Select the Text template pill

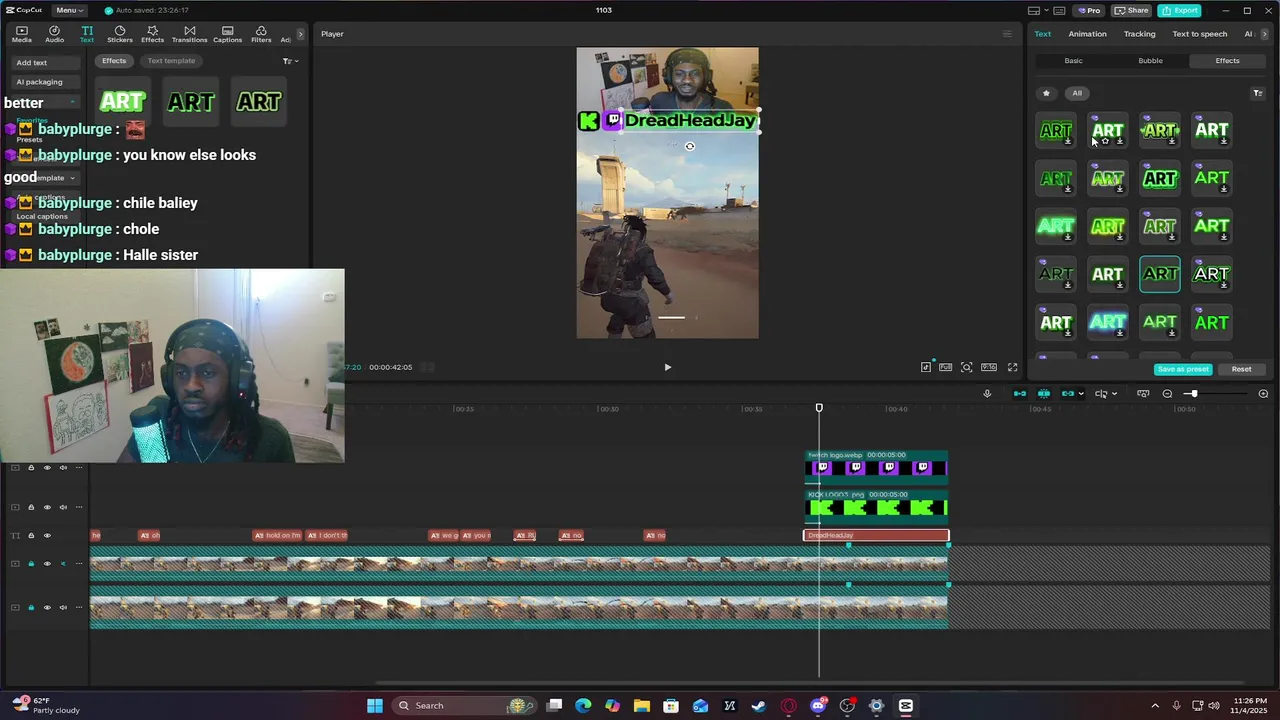click(171, 61)
